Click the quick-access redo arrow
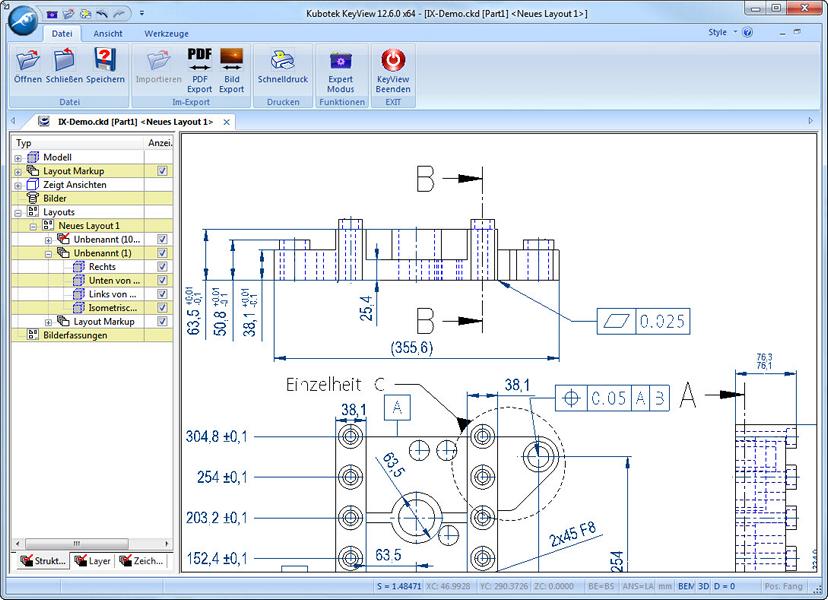 coord(120,14)
